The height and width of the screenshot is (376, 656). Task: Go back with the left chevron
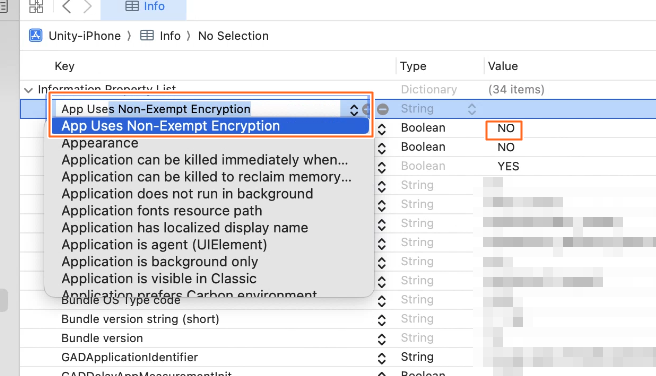tap(66, 6)
